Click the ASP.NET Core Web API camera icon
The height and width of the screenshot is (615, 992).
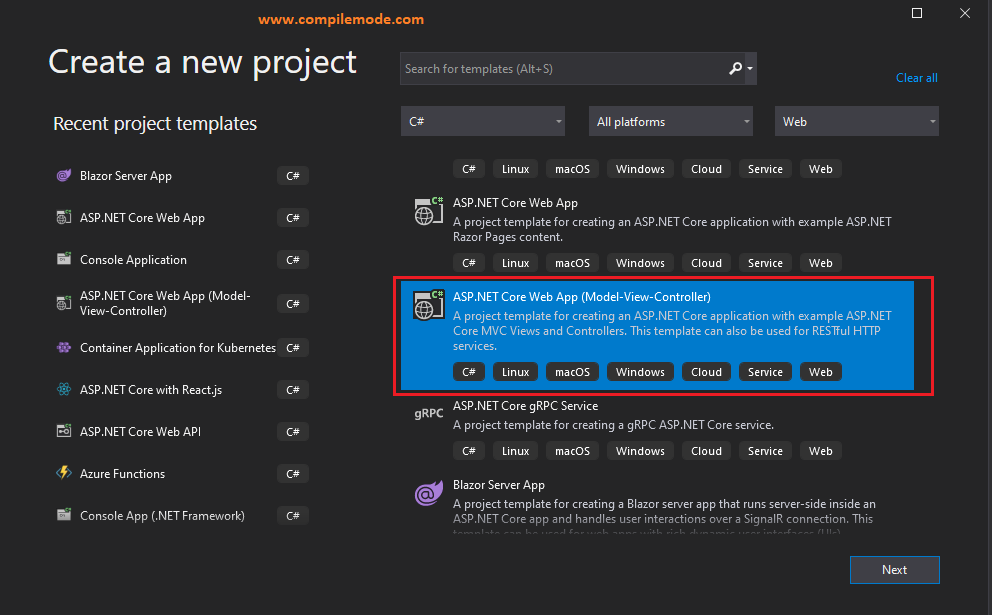65,431
